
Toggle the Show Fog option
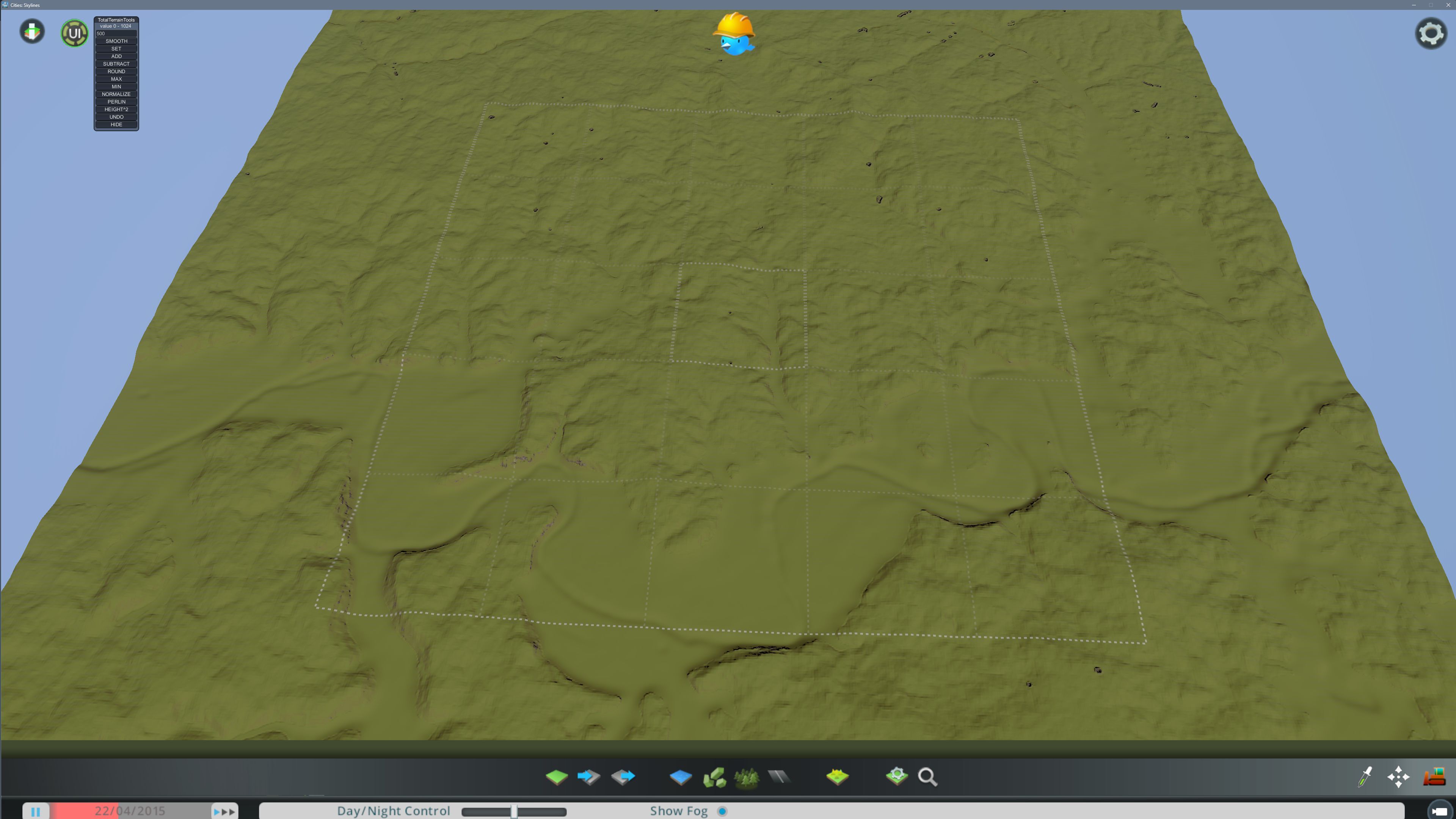722,811
